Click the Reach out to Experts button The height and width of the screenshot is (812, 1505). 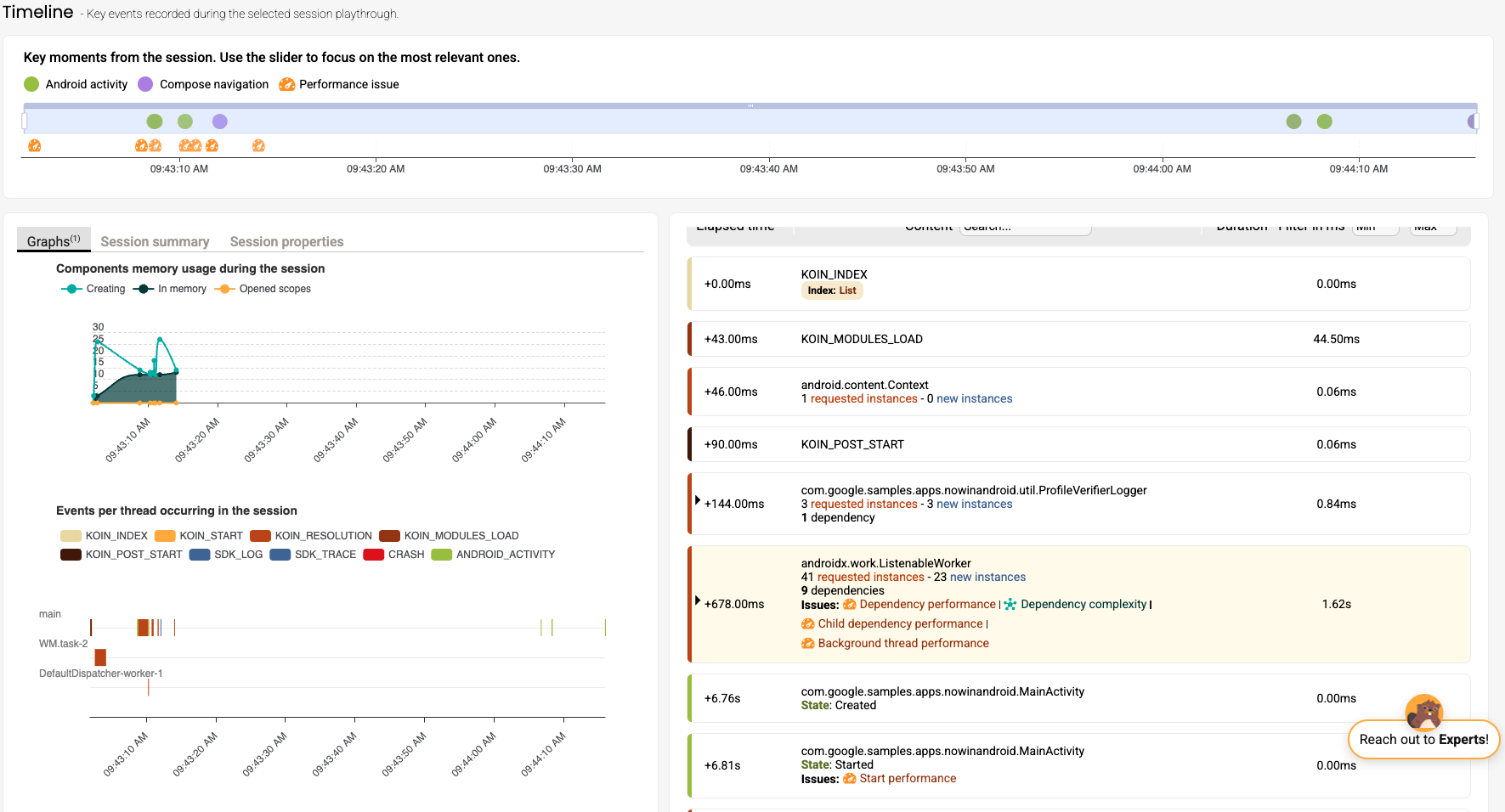point(1423,740)
